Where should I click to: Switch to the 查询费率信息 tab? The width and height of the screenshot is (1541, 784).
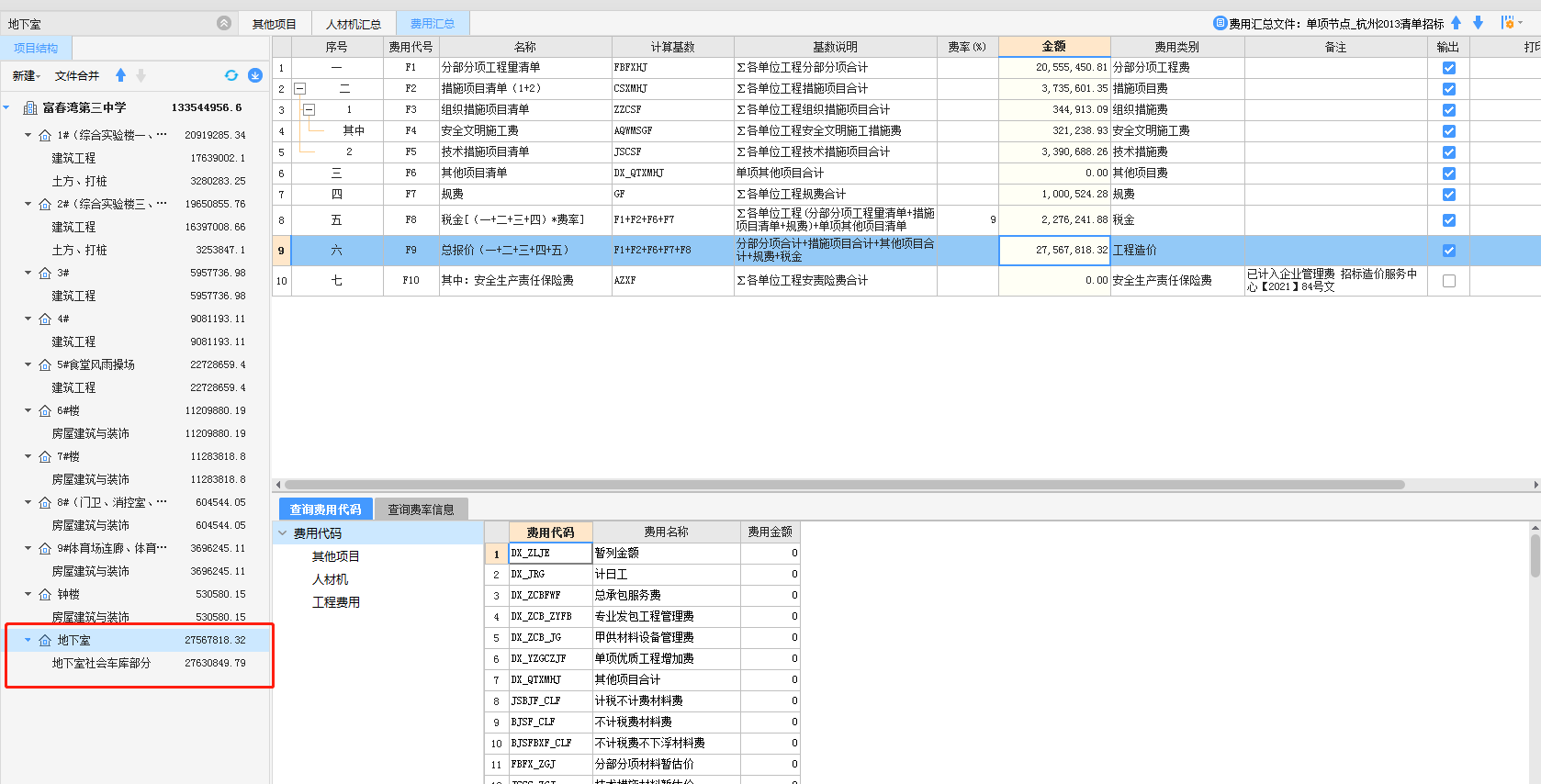pyautogui.click(x=421, y=510)
